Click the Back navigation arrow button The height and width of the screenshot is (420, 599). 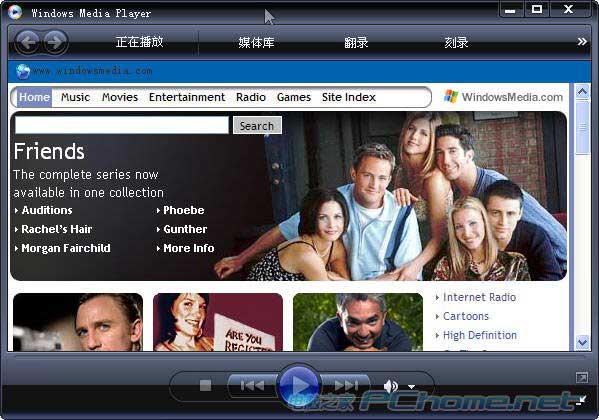tap(28, 42)
